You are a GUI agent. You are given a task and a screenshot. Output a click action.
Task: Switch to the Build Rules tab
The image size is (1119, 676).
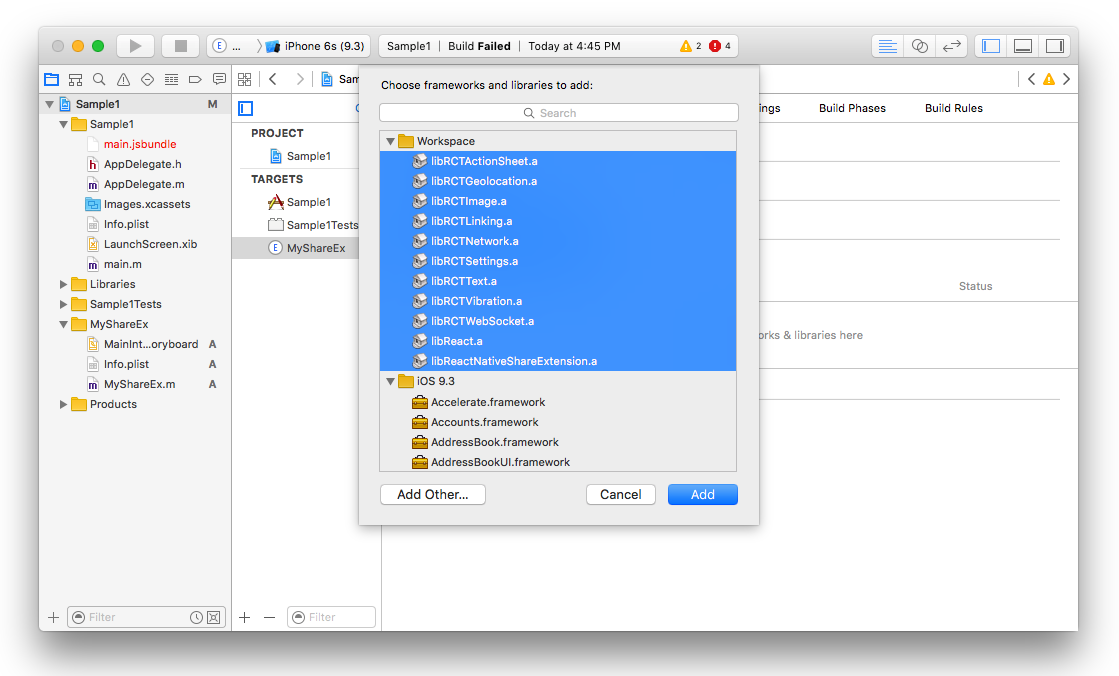point(953,108)
